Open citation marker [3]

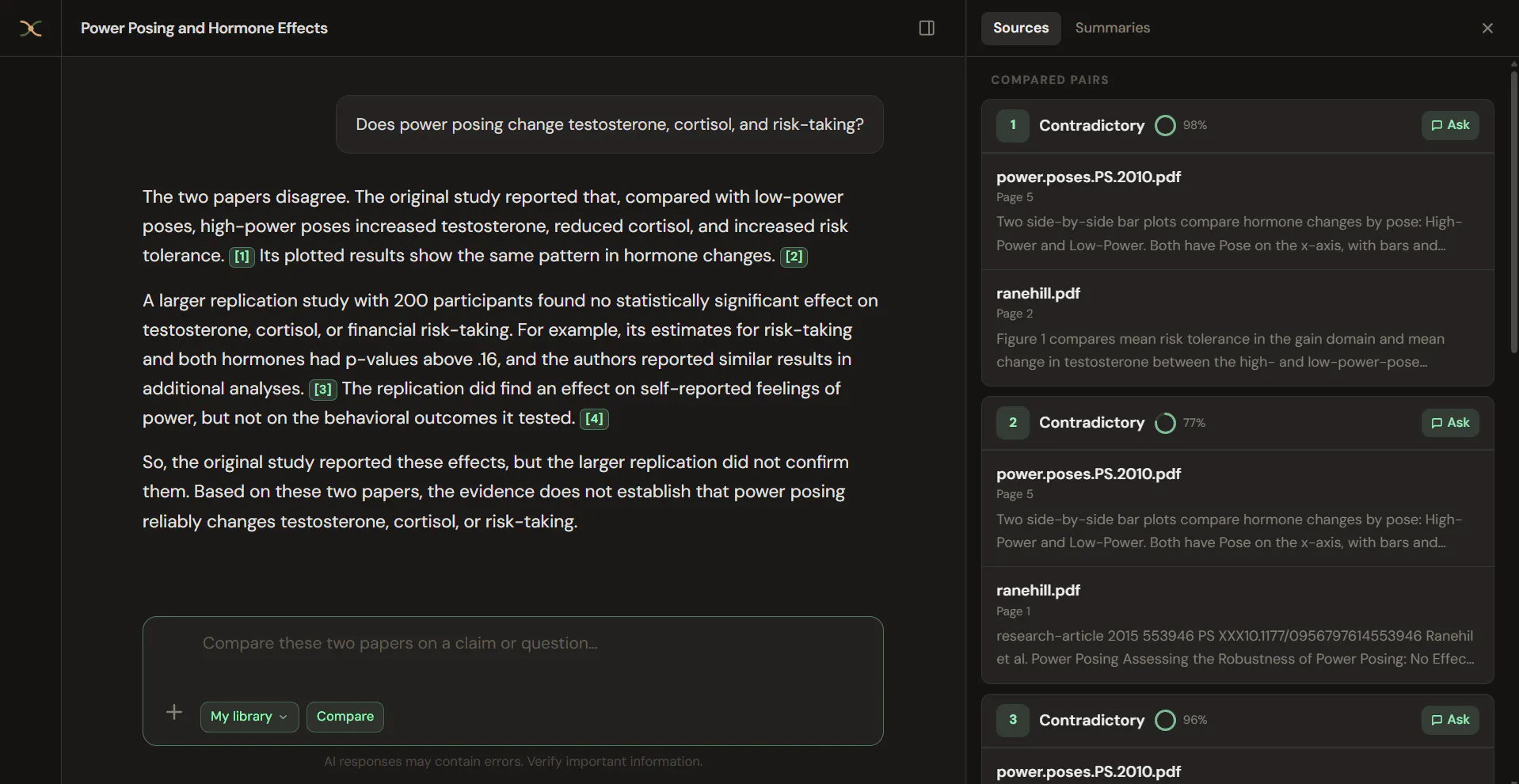(x=323, y=390)
